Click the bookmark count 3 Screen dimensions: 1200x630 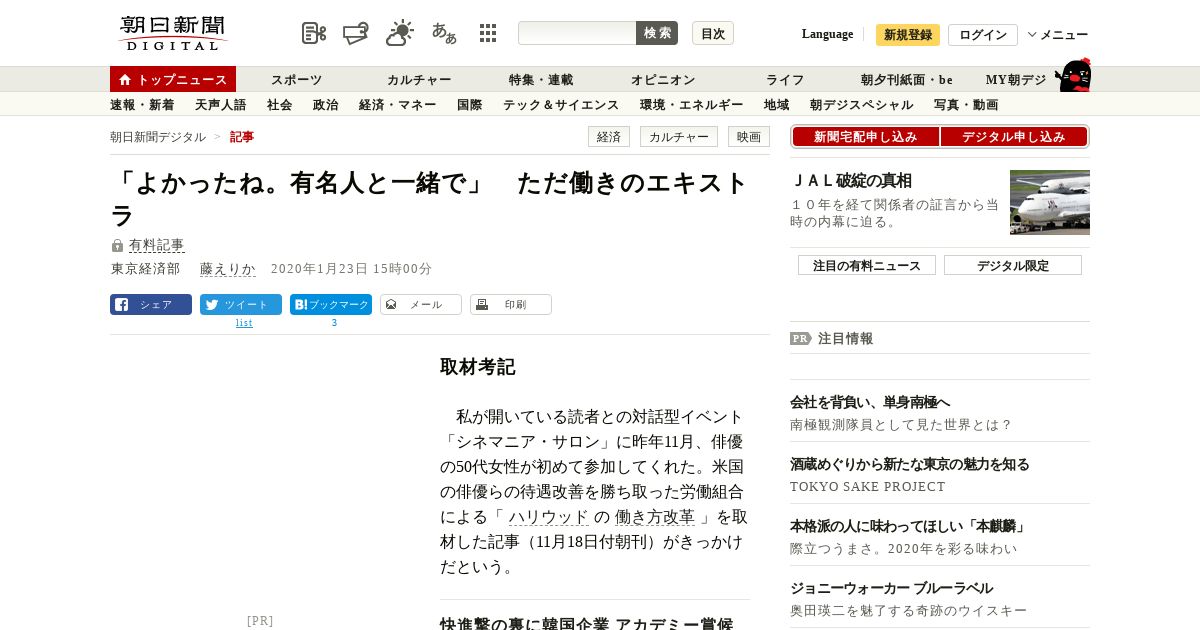tap(334, 323)
